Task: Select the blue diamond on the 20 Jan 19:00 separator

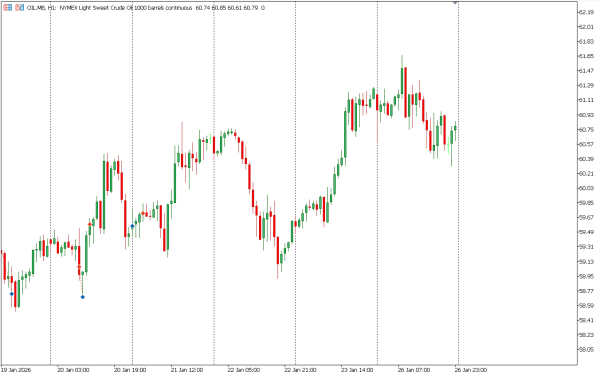Action: coord(132,226)
